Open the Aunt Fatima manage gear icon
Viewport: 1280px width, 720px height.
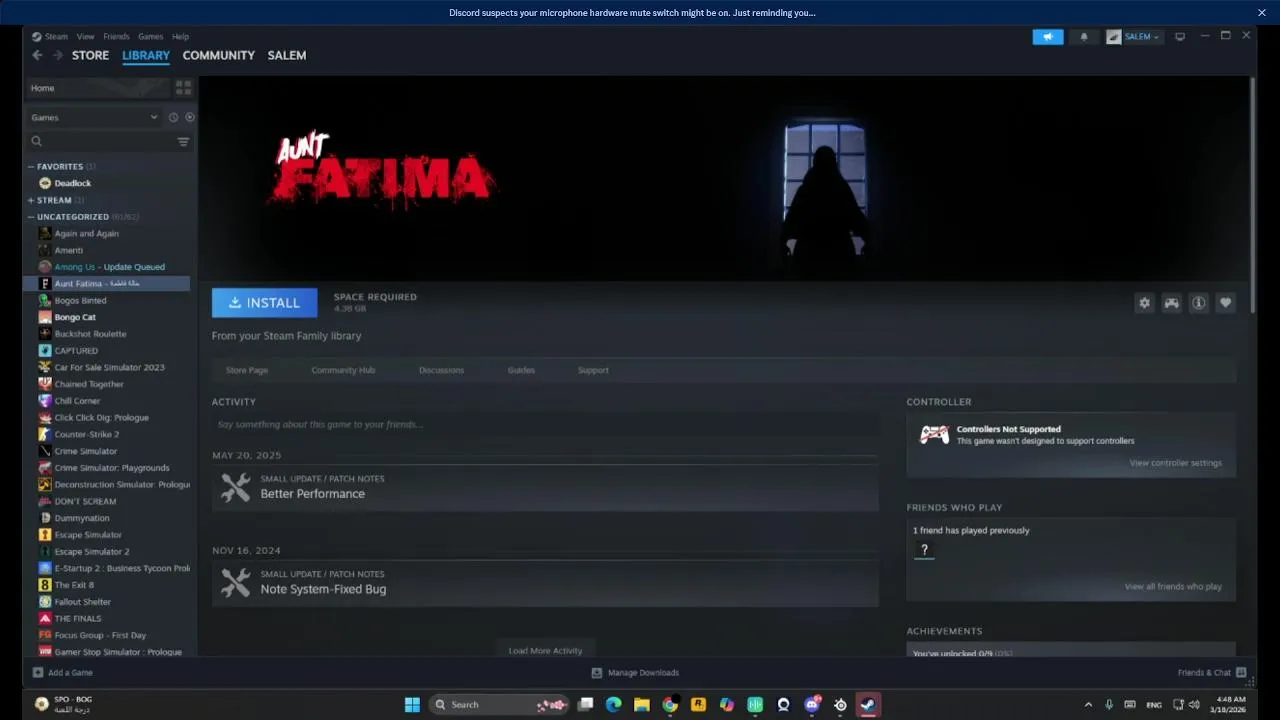point(1144,303)
